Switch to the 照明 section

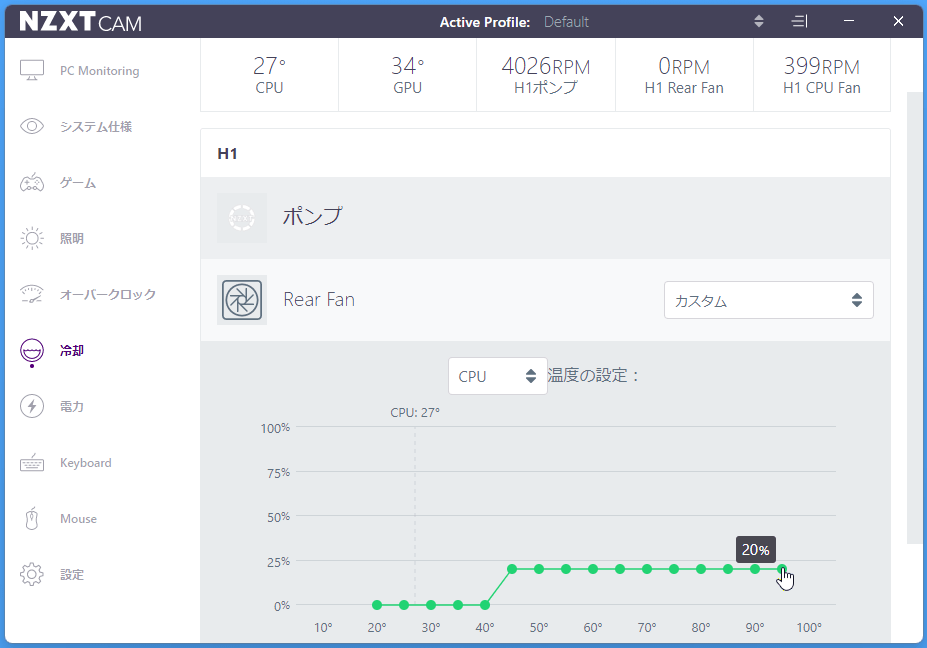pyautogui.click(x=72, y=238)
